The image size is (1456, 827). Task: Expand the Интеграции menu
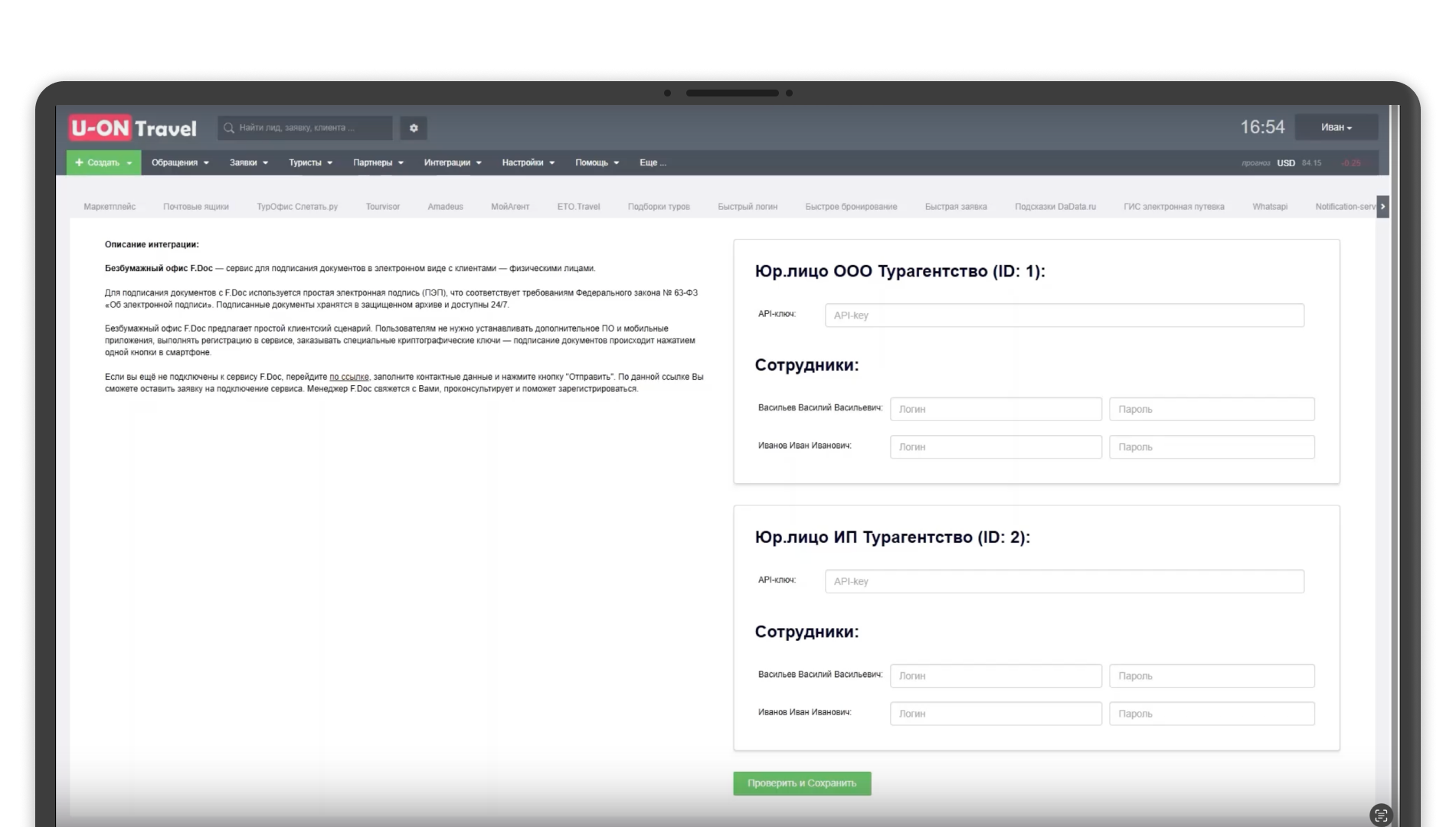point(452,162)
